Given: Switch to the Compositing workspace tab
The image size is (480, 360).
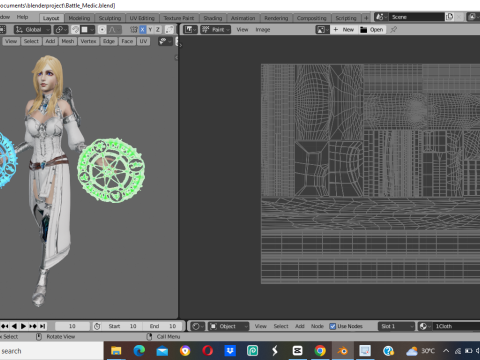Looking at the screenshot, I should point(312,18).
